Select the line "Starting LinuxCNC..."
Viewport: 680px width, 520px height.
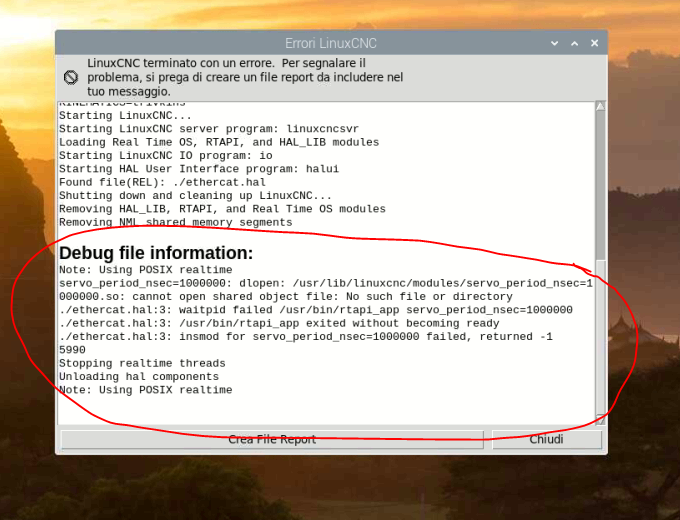tap(125, 116)
